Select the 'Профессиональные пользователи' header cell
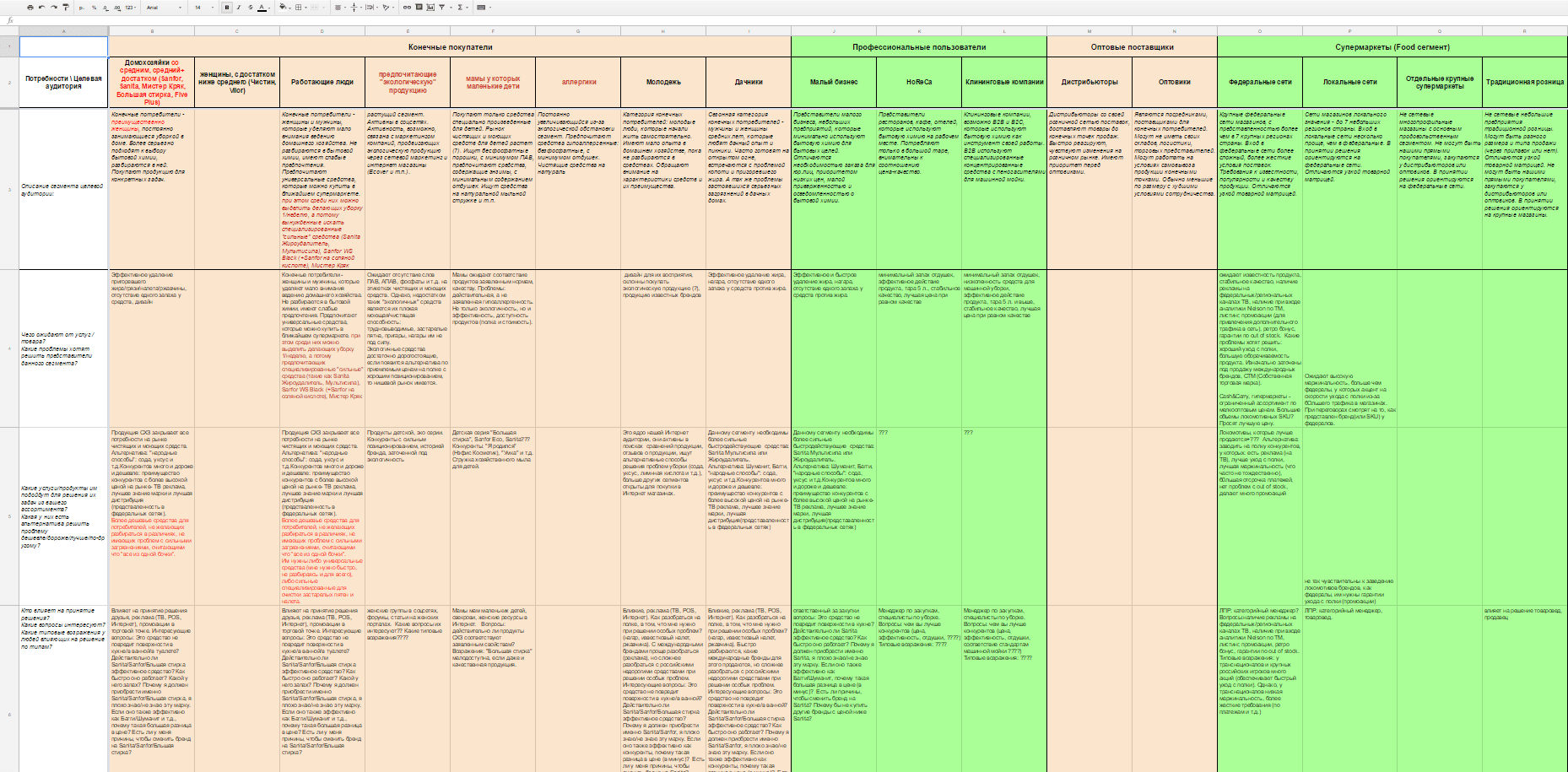Image resolution: width=1568 pixels, height=772 pixels. [919, 46]
